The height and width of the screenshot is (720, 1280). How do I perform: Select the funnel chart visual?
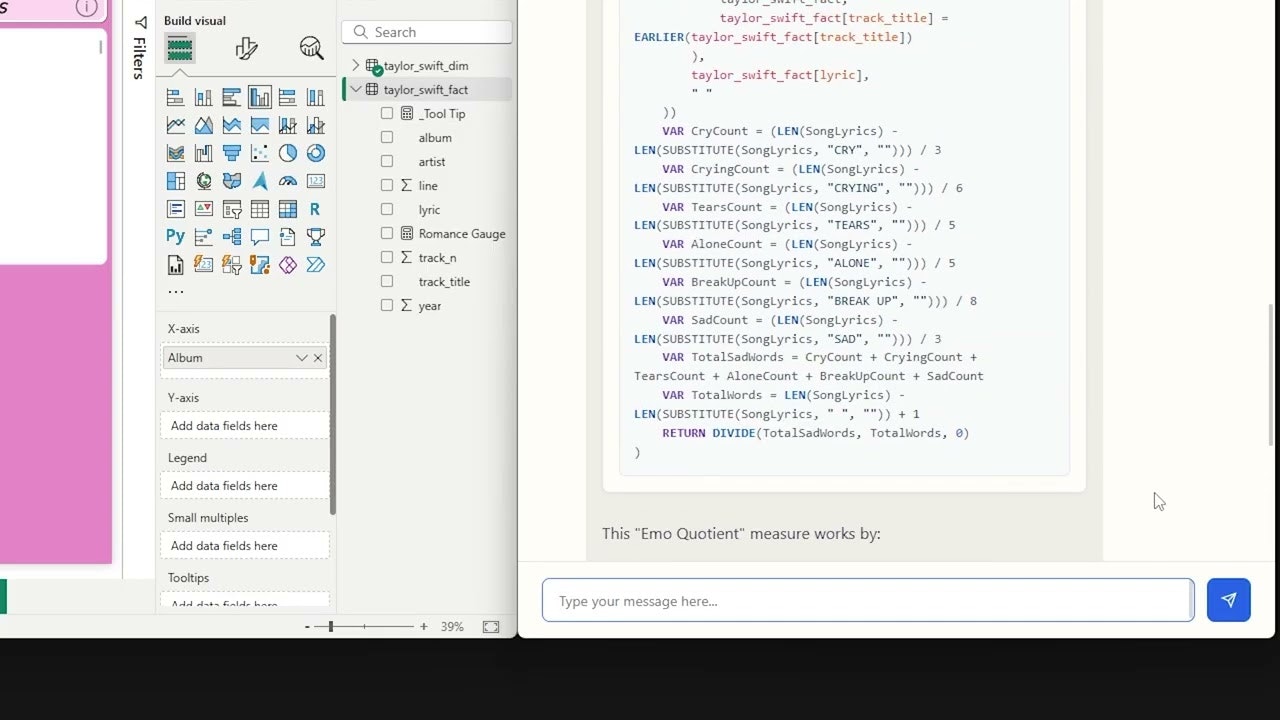tap(231, 153)
